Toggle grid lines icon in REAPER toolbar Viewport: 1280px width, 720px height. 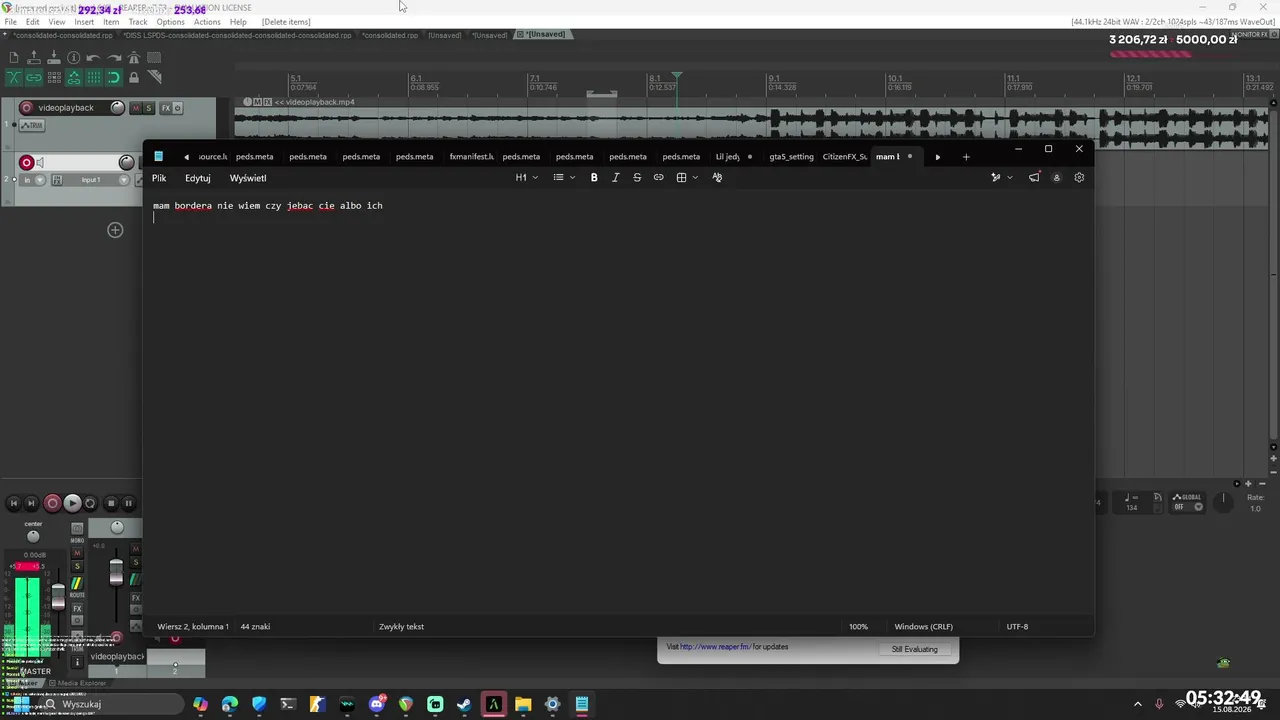tap(94, 78)
